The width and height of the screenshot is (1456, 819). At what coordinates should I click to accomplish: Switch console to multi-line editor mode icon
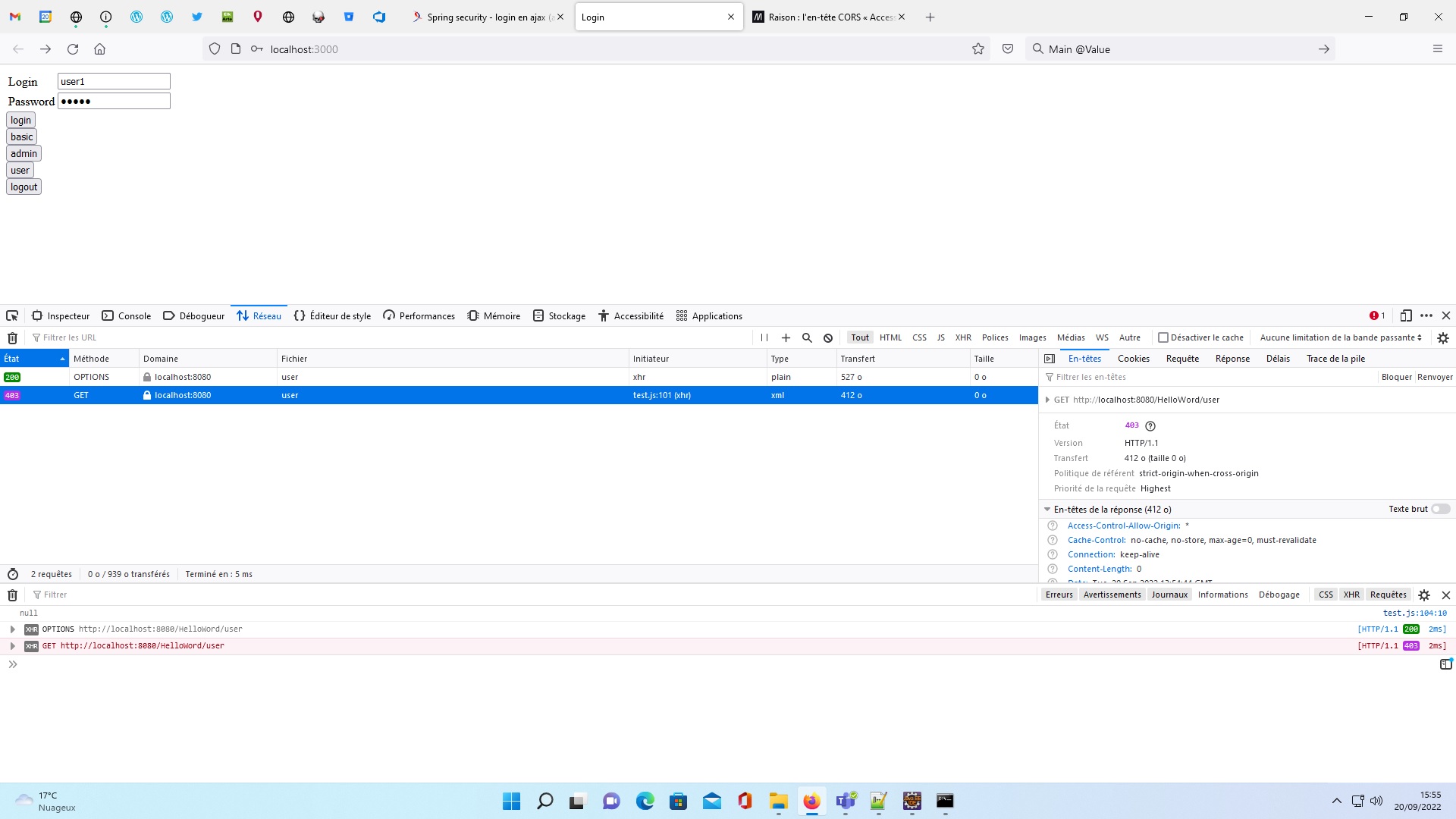click(x=1445, y=664)
